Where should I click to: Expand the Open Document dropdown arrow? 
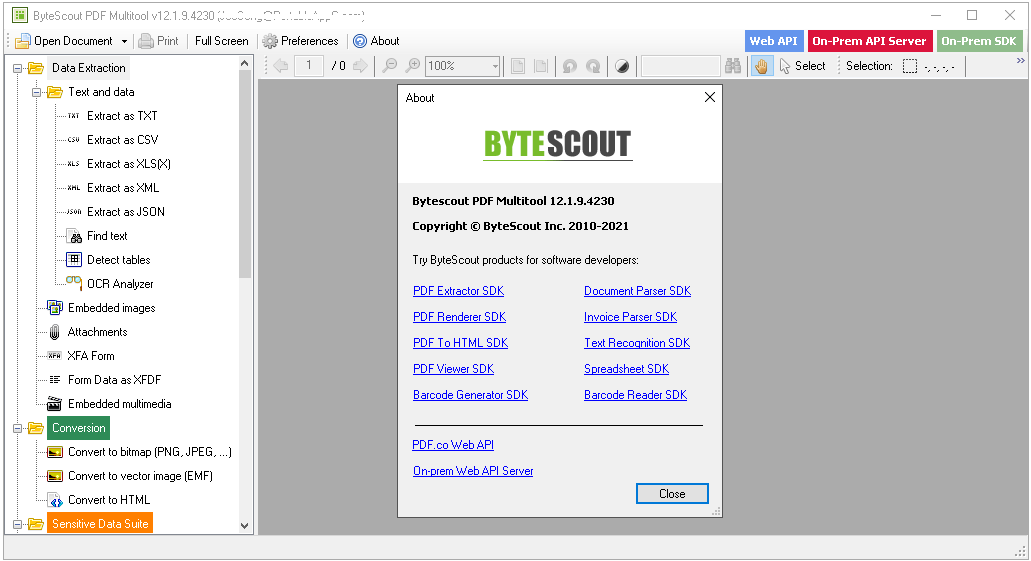pos(124,41)
